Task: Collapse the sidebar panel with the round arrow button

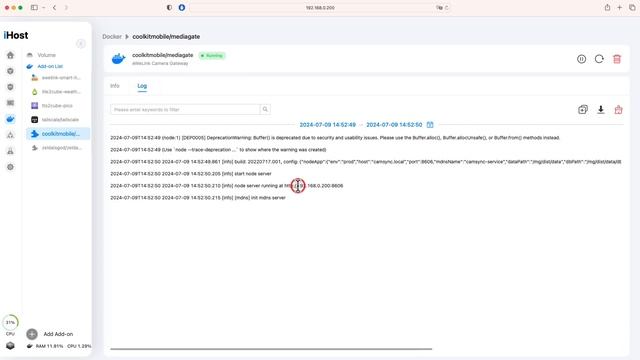Action: 81,44
